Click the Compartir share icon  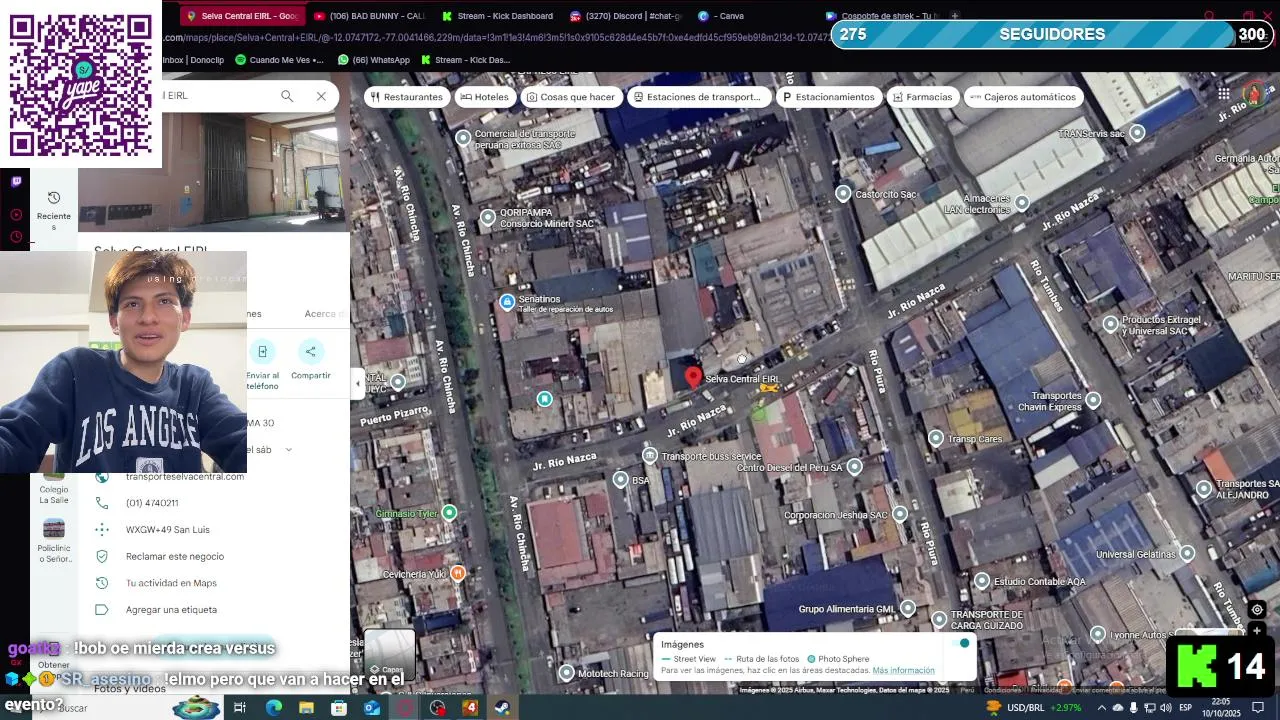(310, 352)
